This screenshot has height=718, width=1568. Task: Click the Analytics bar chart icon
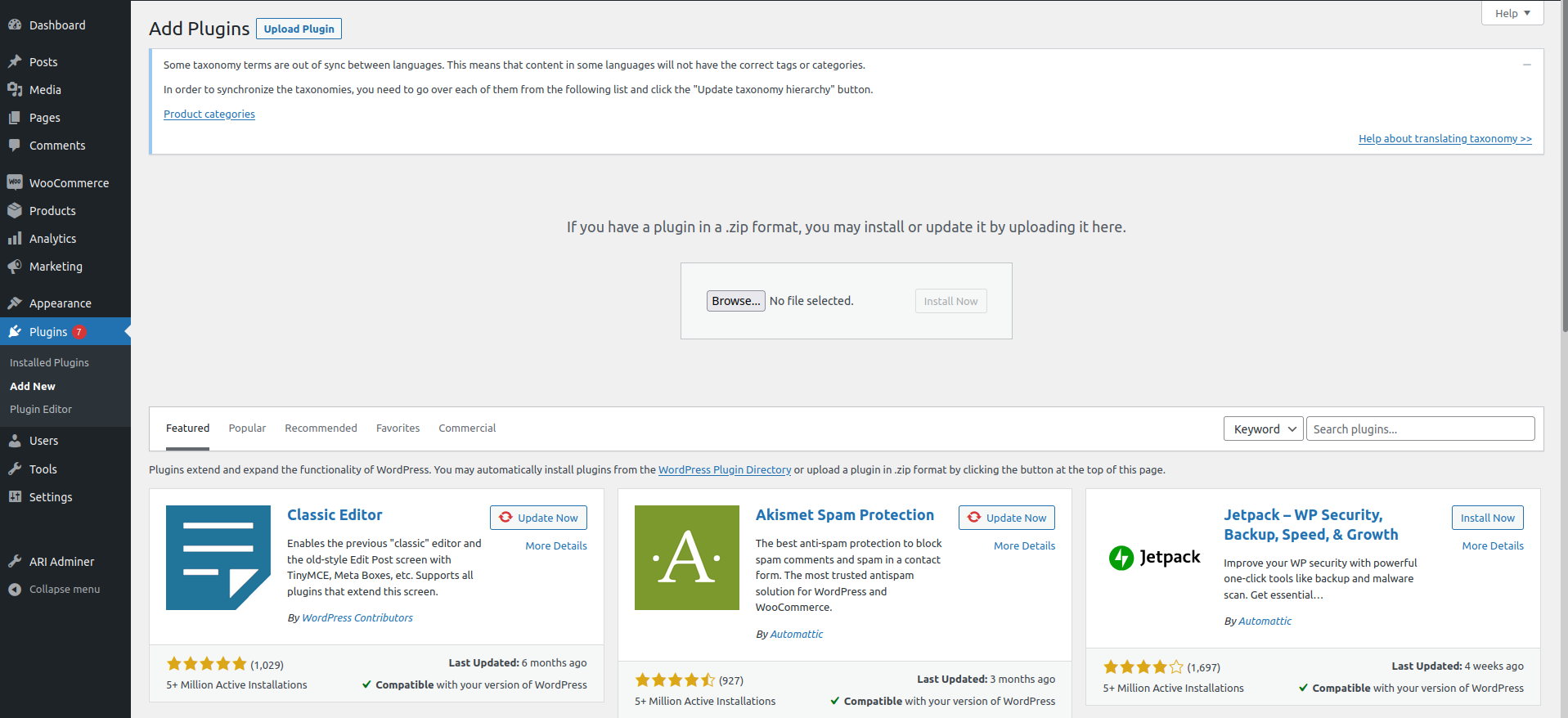(15, 238)
